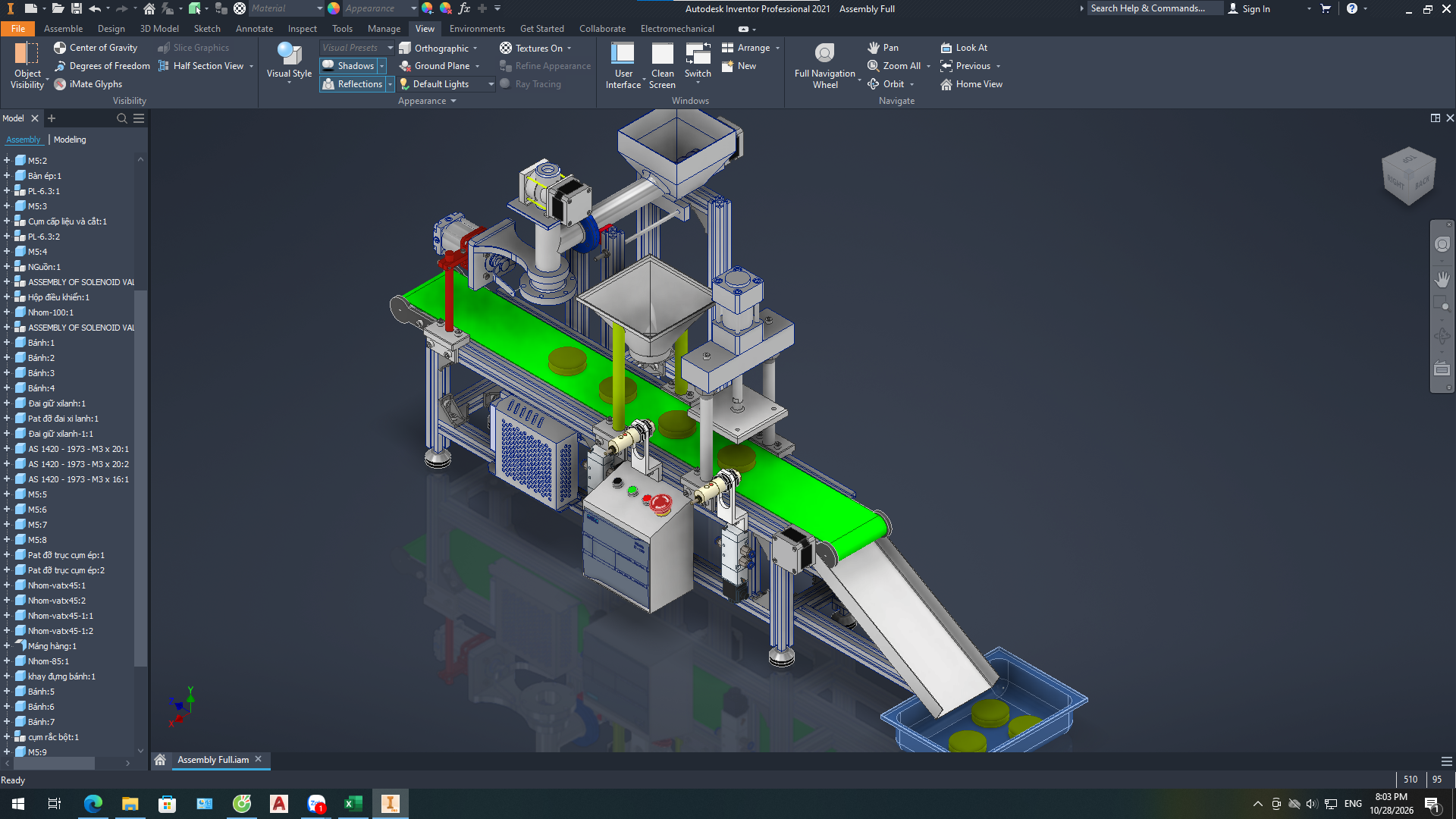The image size is (1456, 819).
Task: Switch to the Assemble ribbon tab
Action: (63, 29)
